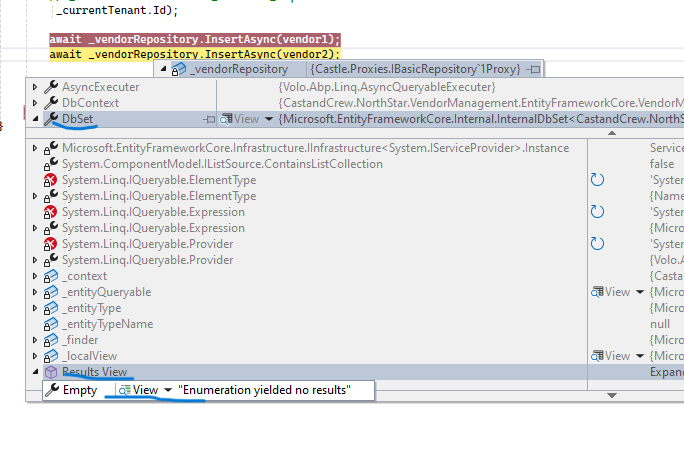
Task: Open the visualizer icon for _entityQueryable
Action: click(597, 292)
